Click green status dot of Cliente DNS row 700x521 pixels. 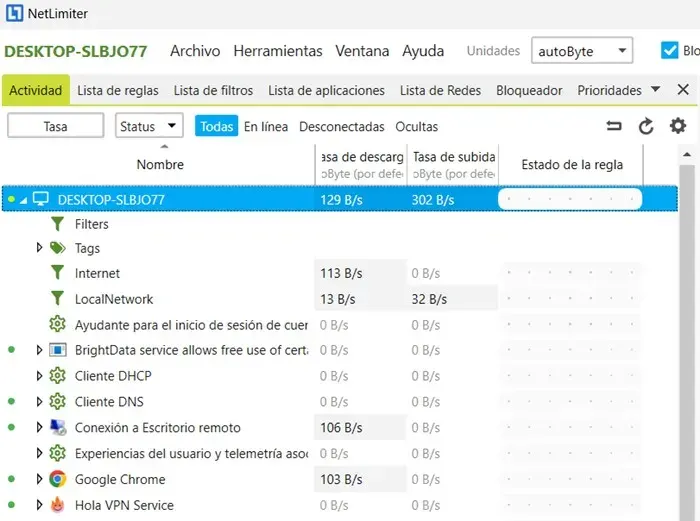(12, 401)
